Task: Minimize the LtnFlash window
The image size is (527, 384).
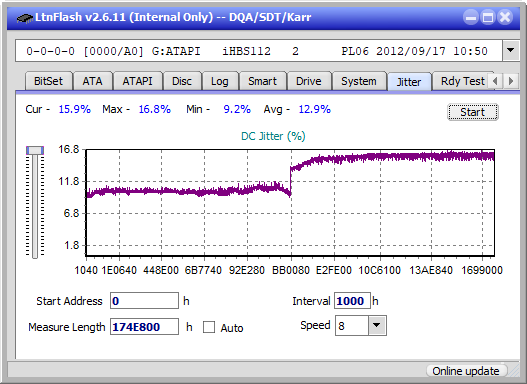Action: pos(471,17)
